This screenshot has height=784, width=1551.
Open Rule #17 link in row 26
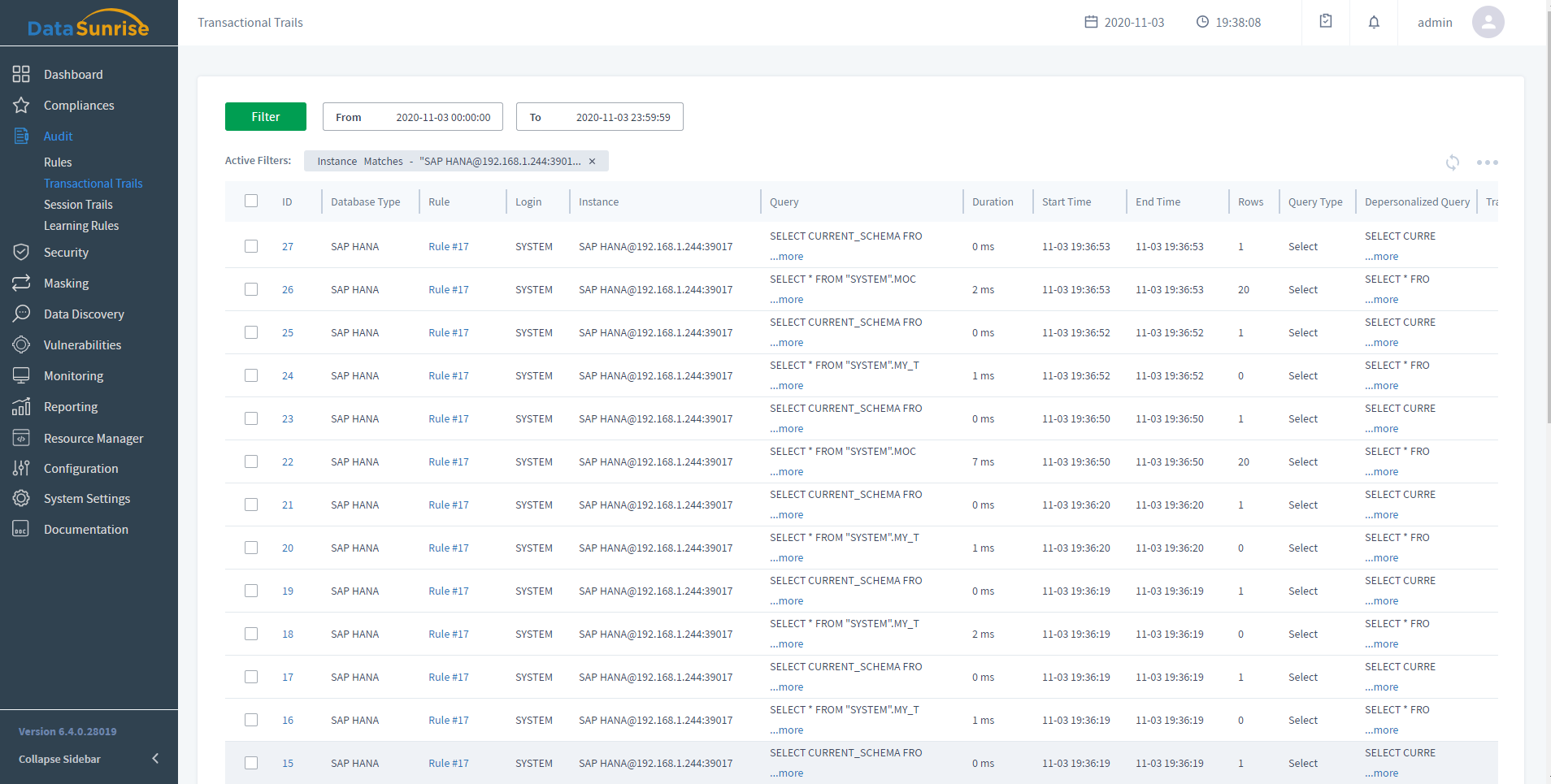point(449,290)
